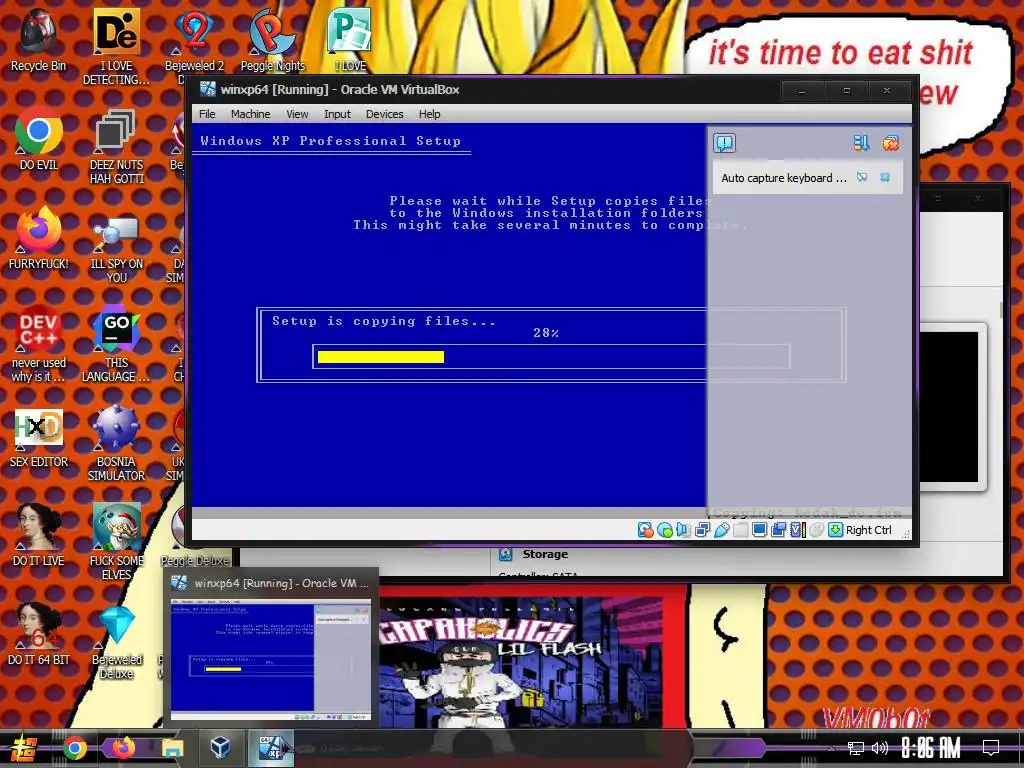The image size is (1024, 768).
Task: Select the DO IT LIVE shortcut
Action: [x=39, y=536]
